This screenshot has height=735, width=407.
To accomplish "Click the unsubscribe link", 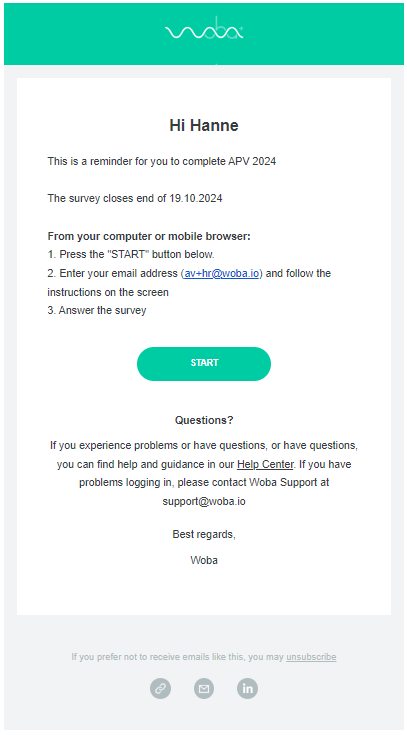I will click(311, 657).
